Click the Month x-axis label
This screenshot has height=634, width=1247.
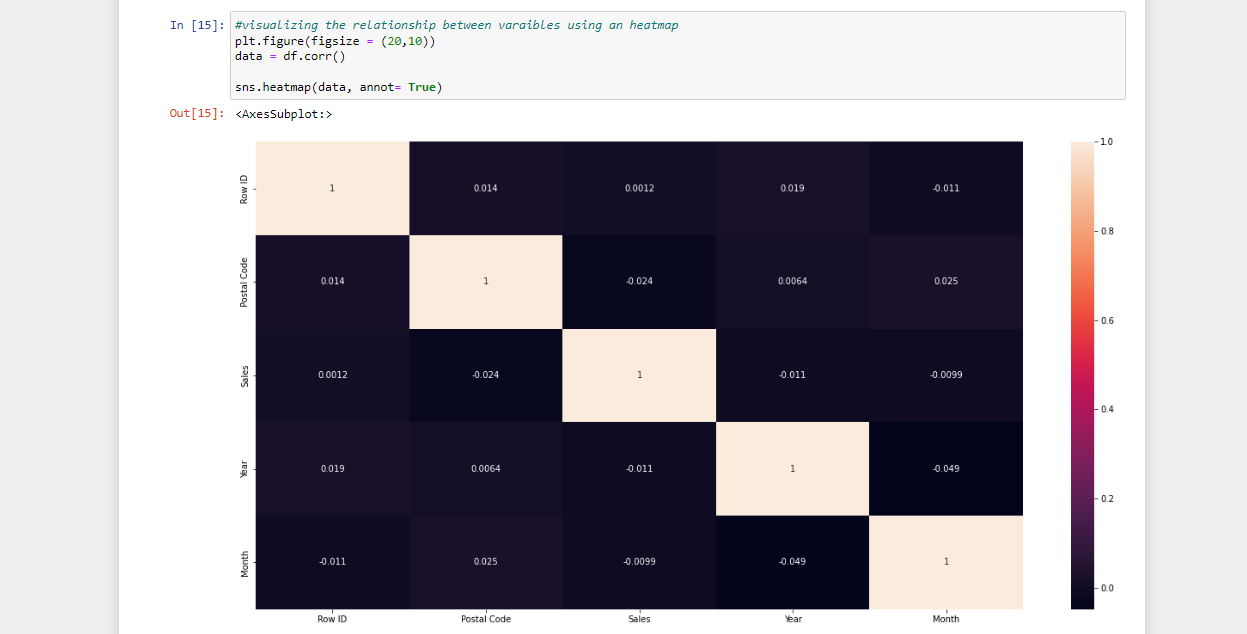tap(946, 619)
